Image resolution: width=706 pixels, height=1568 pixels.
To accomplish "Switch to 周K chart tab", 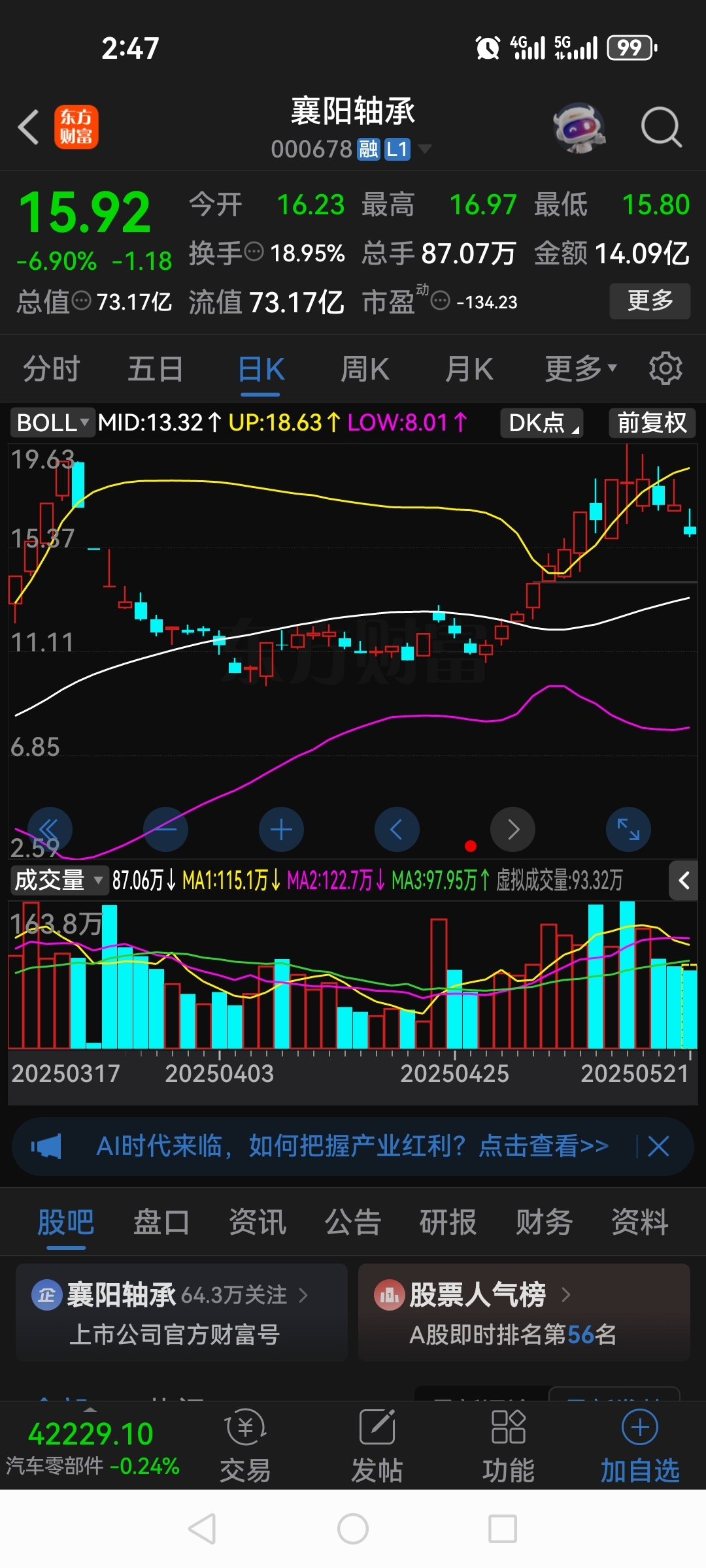I will (x=365, y=368).
